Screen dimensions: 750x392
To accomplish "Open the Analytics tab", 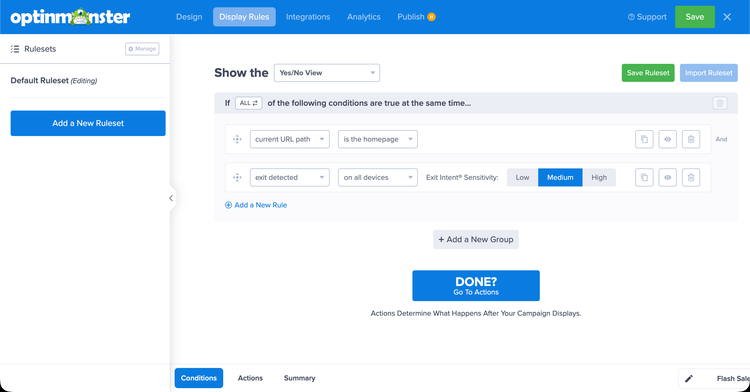I will point(364,17).
